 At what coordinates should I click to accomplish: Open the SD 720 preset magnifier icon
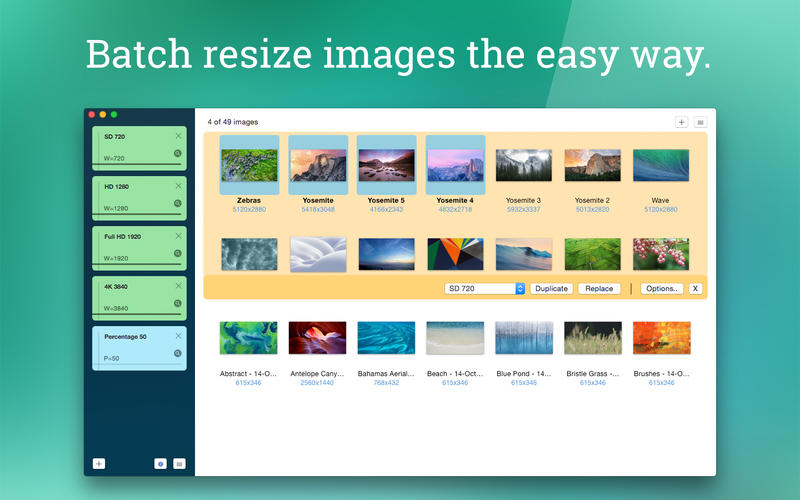[178, 153]
